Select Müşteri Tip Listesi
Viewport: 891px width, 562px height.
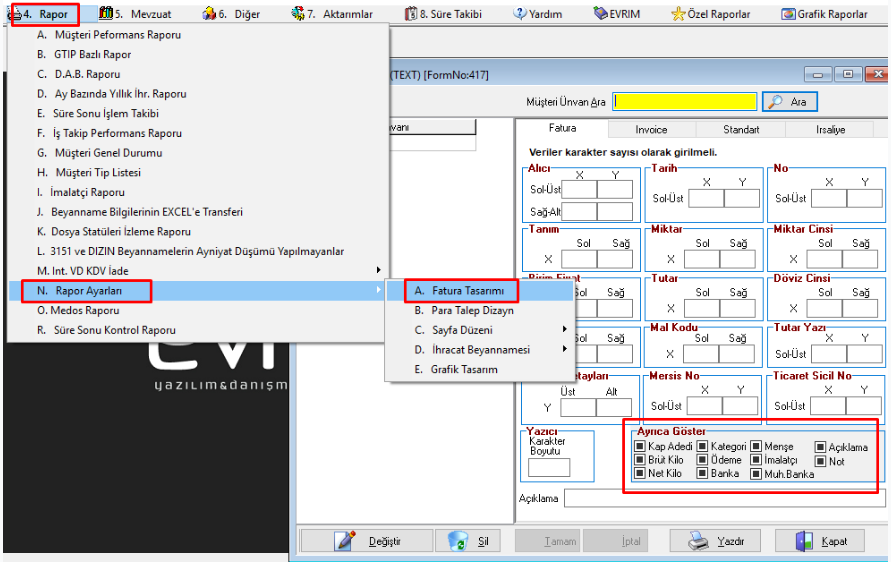coord(198,173)
